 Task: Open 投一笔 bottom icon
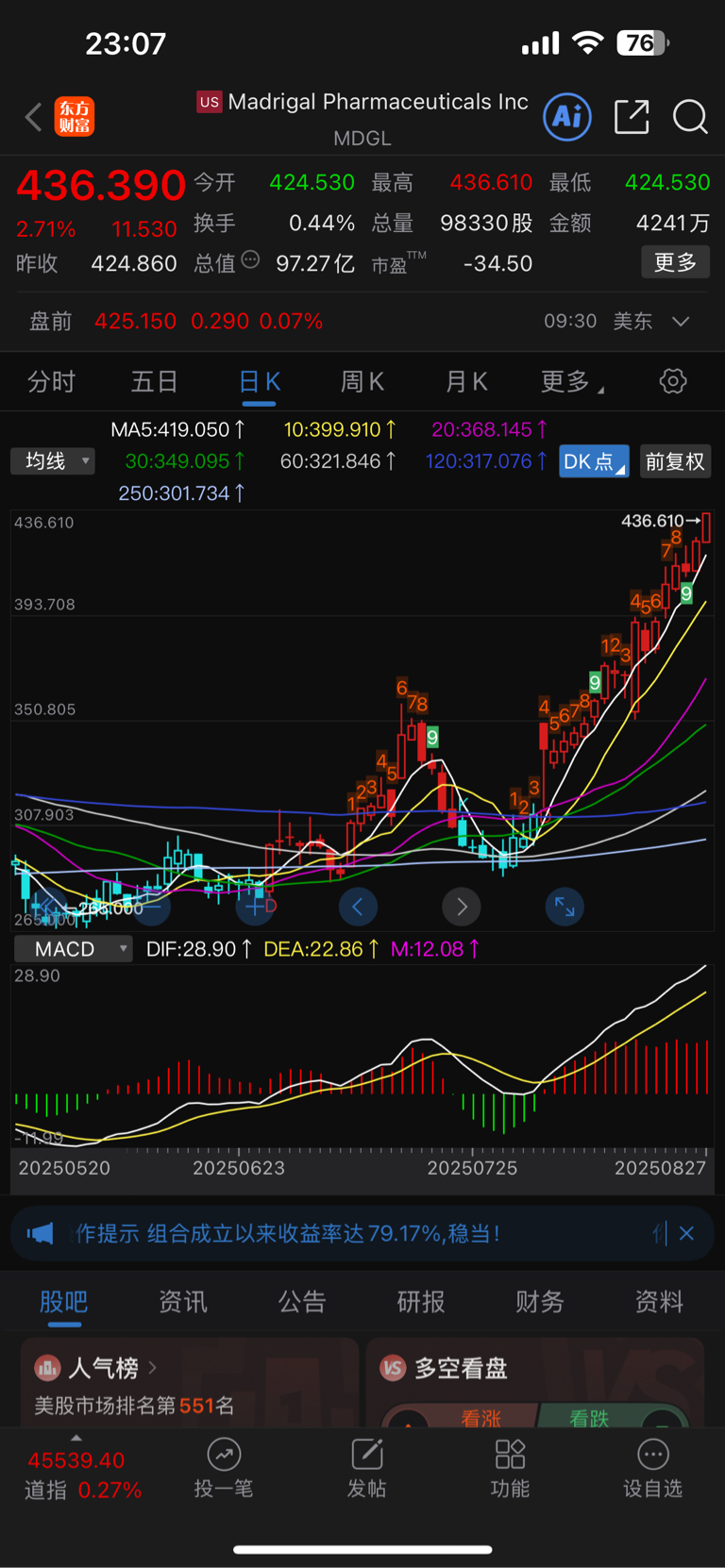point(224,1469)
